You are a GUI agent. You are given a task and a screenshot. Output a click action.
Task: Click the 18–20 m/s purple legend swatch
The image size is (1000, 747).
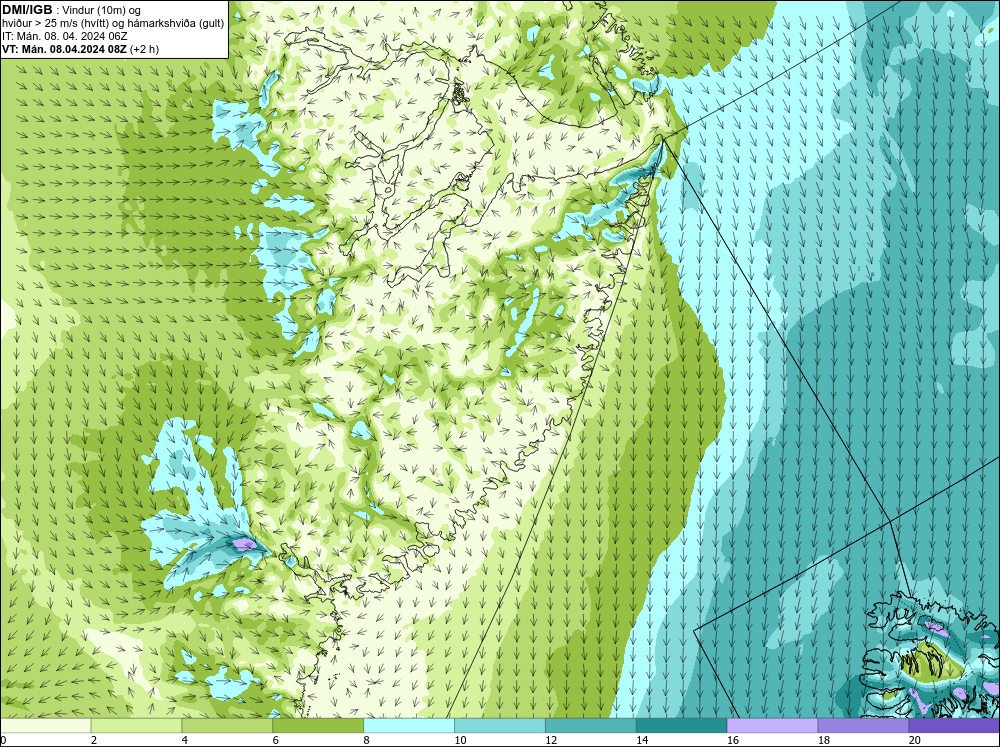click(x=864, y=725)
